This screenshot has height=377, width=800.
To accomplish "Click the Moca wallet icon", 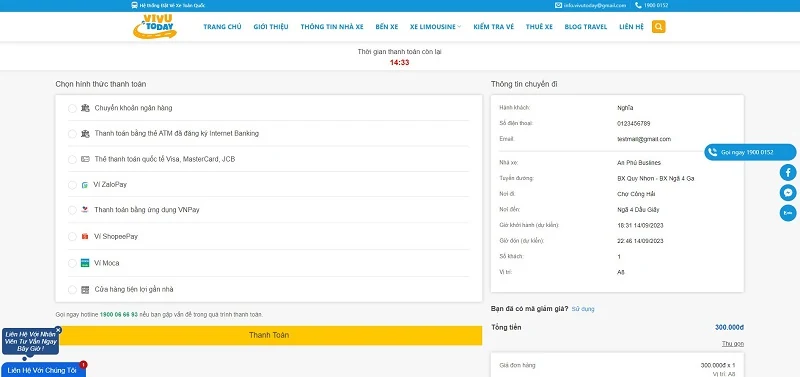I will [x=85, y=263].
